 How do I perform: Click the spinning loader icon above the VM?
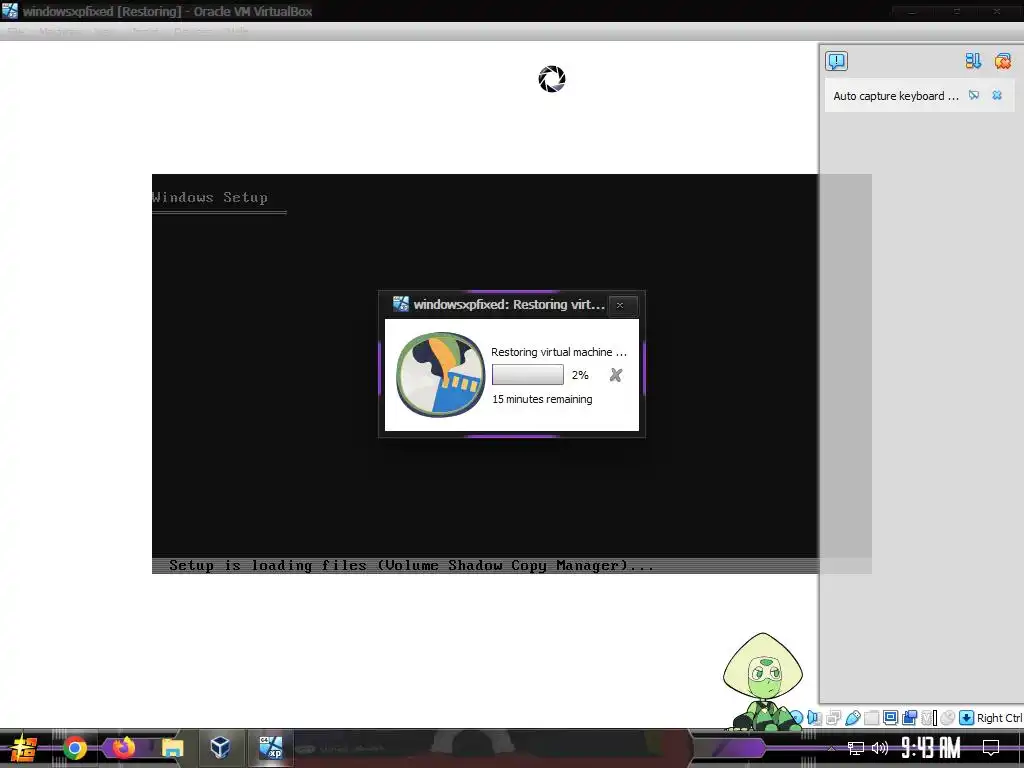tap(552, 79)
